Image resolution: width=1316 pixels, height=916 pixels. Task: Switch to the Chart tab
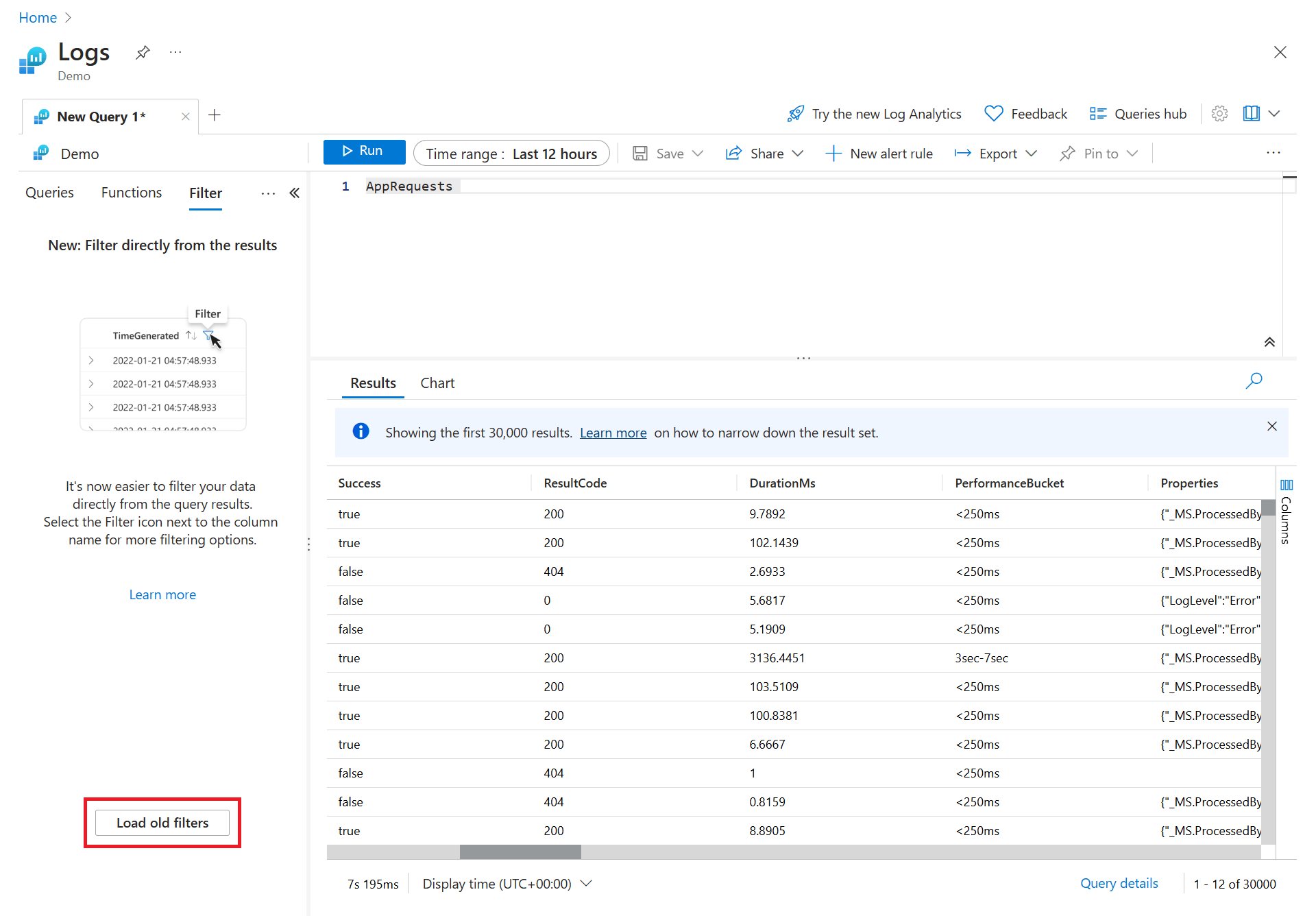[x=437, y=383]
